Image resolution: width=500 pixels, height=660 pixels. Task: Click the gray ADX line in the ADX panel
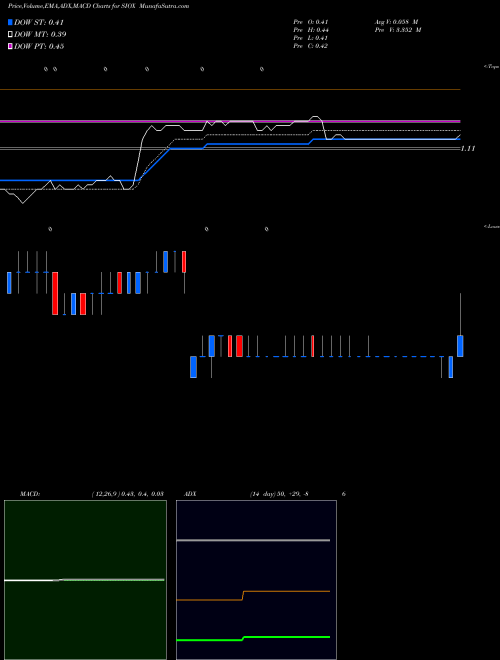point(253,540)
